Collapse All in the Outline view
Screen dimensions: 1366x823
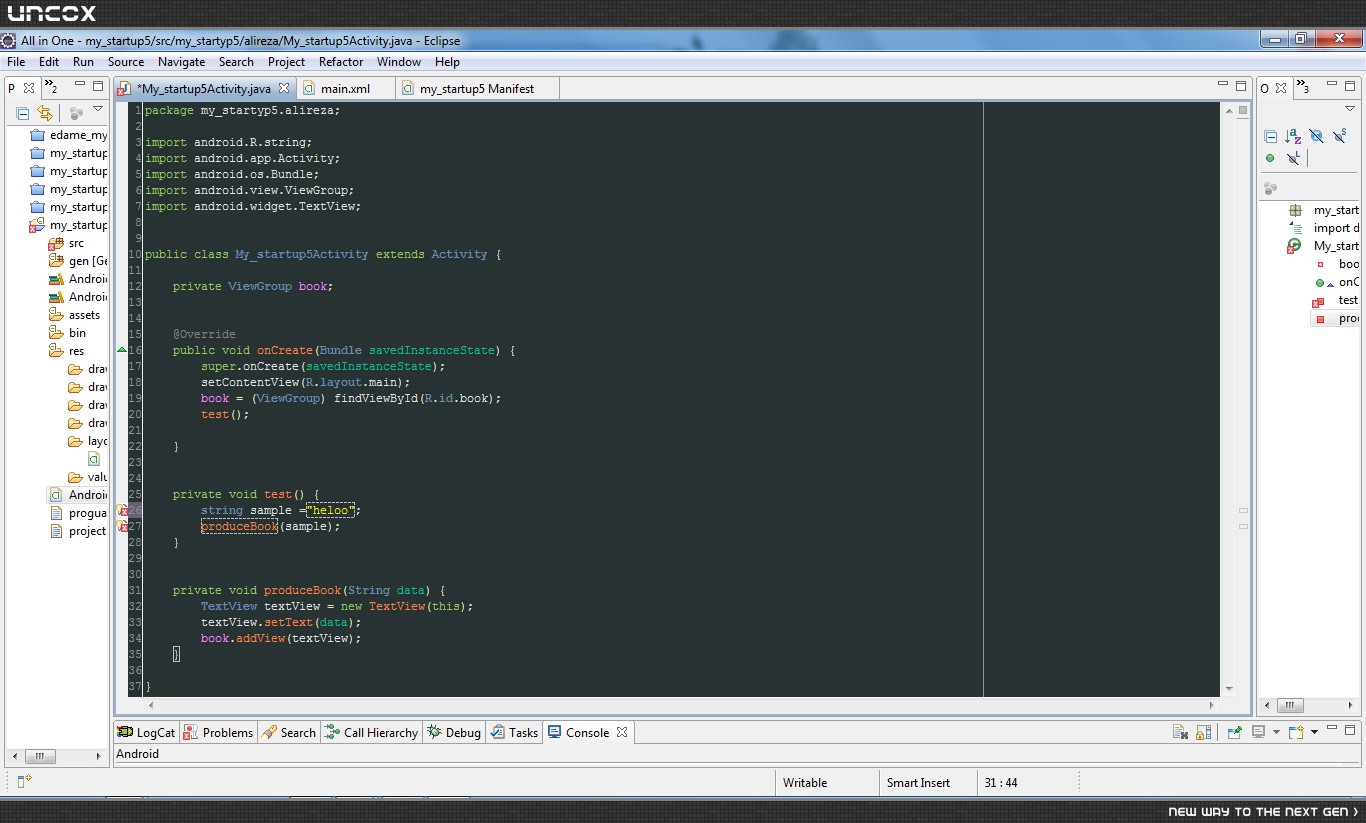point(1270,137)
